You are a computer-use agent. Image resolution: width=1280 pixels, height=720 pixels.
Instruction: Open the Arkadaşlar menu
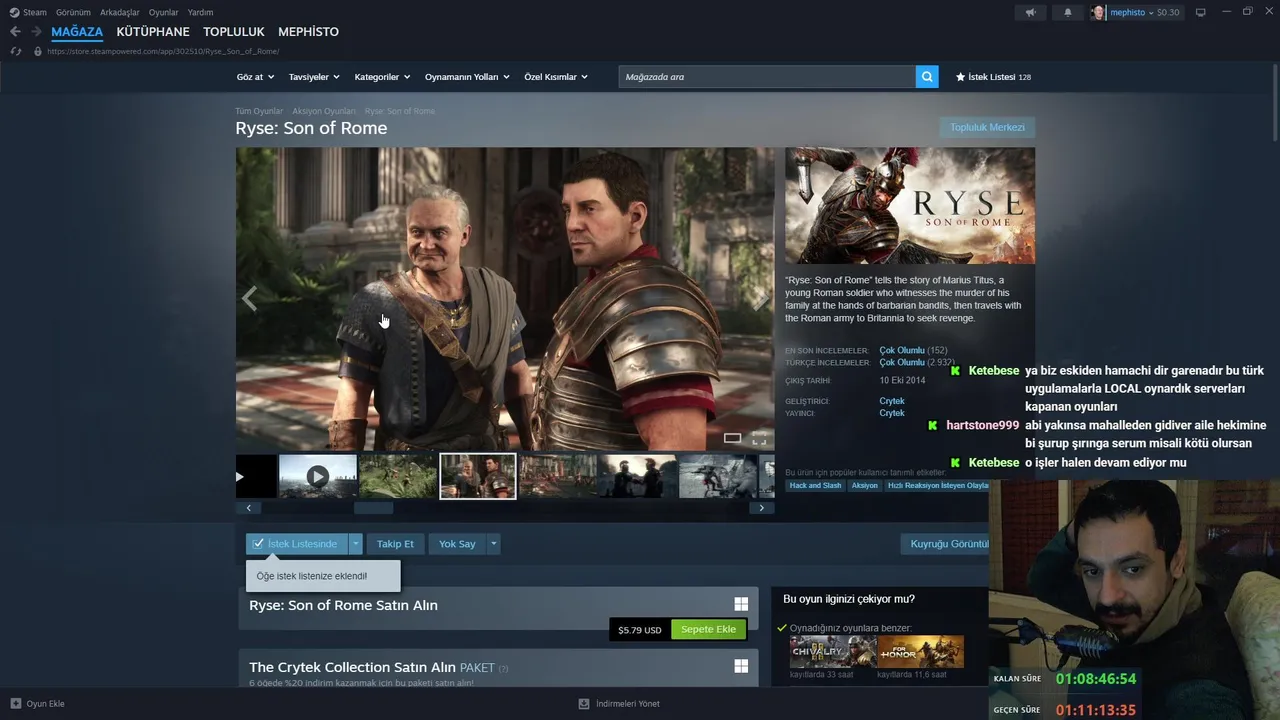pyautogui.click(x=120, y=12)
